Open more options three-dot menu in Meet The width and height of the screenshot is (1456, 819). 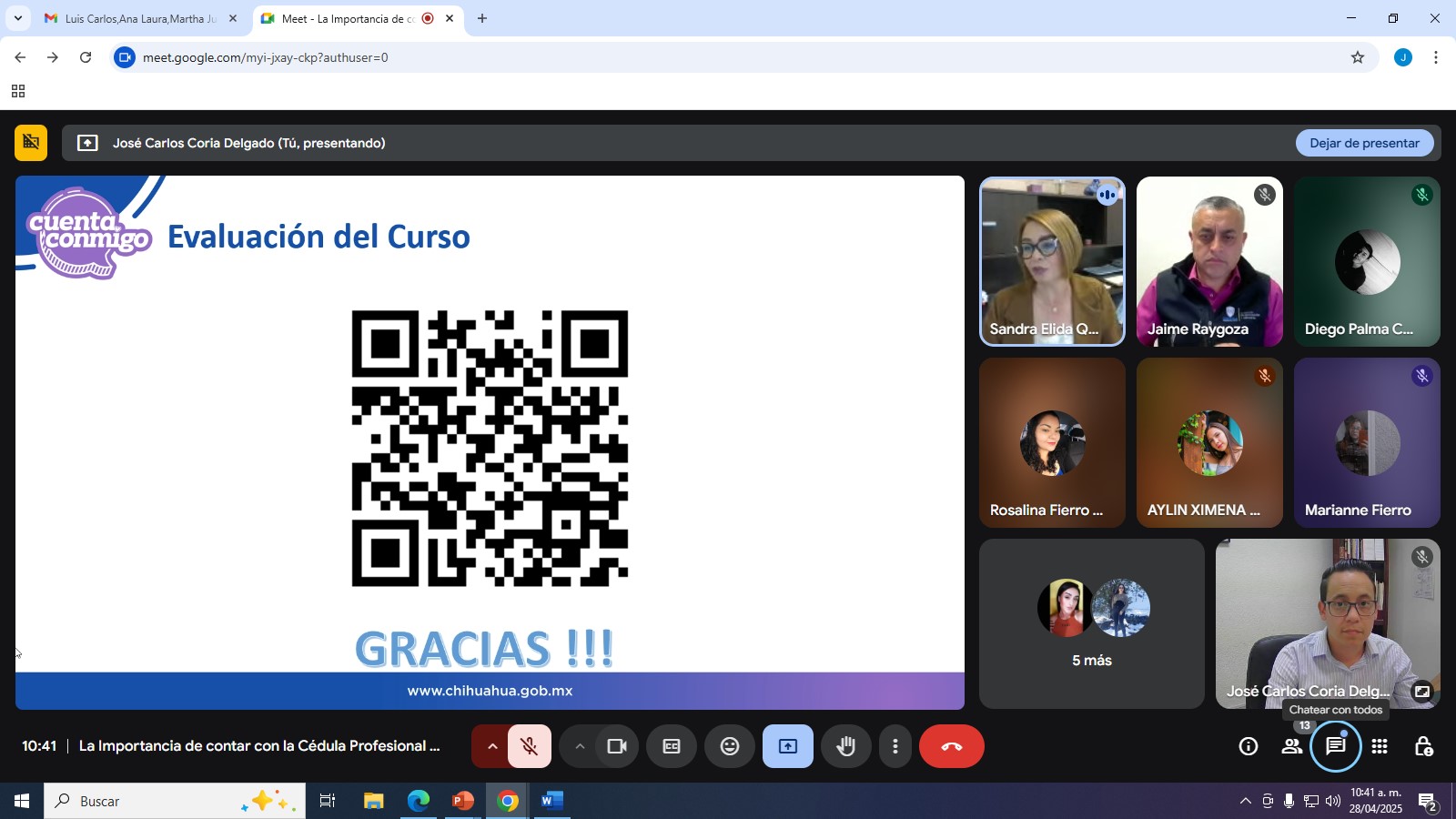tap(895, 746)
